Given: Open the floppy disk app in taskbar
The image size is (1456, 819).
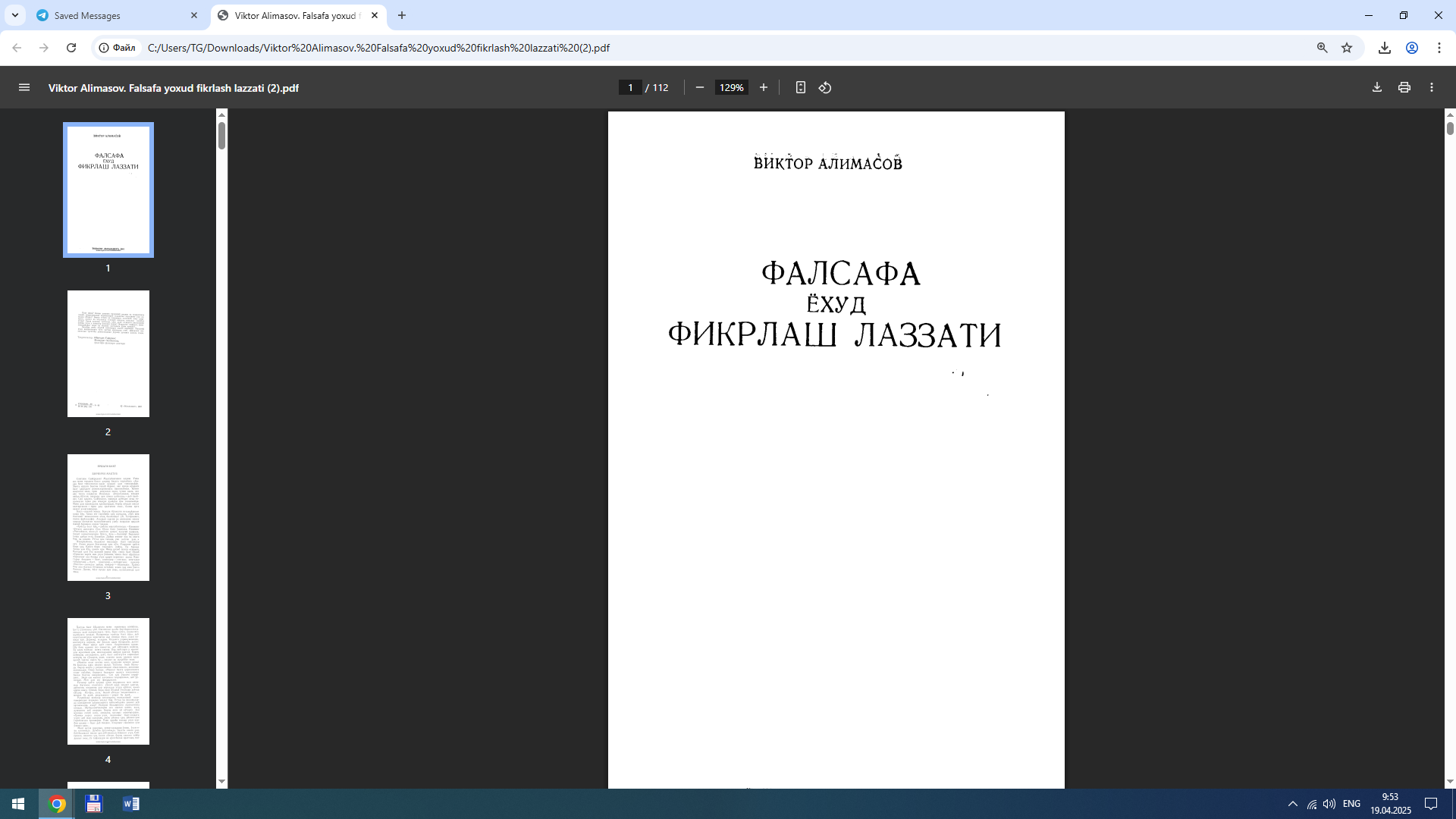Looking at the screenshot, I should coord(94,804).
